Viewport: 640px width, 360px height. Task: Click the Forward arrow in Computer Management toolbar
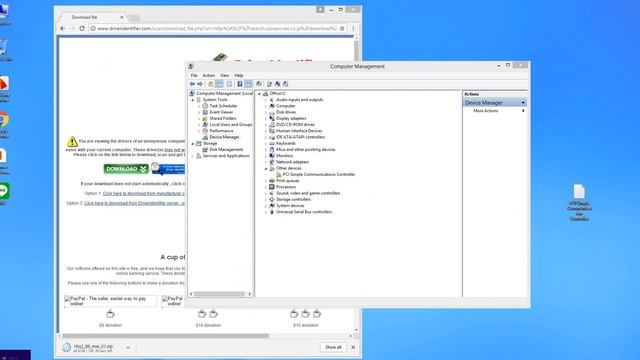point(200,84)
